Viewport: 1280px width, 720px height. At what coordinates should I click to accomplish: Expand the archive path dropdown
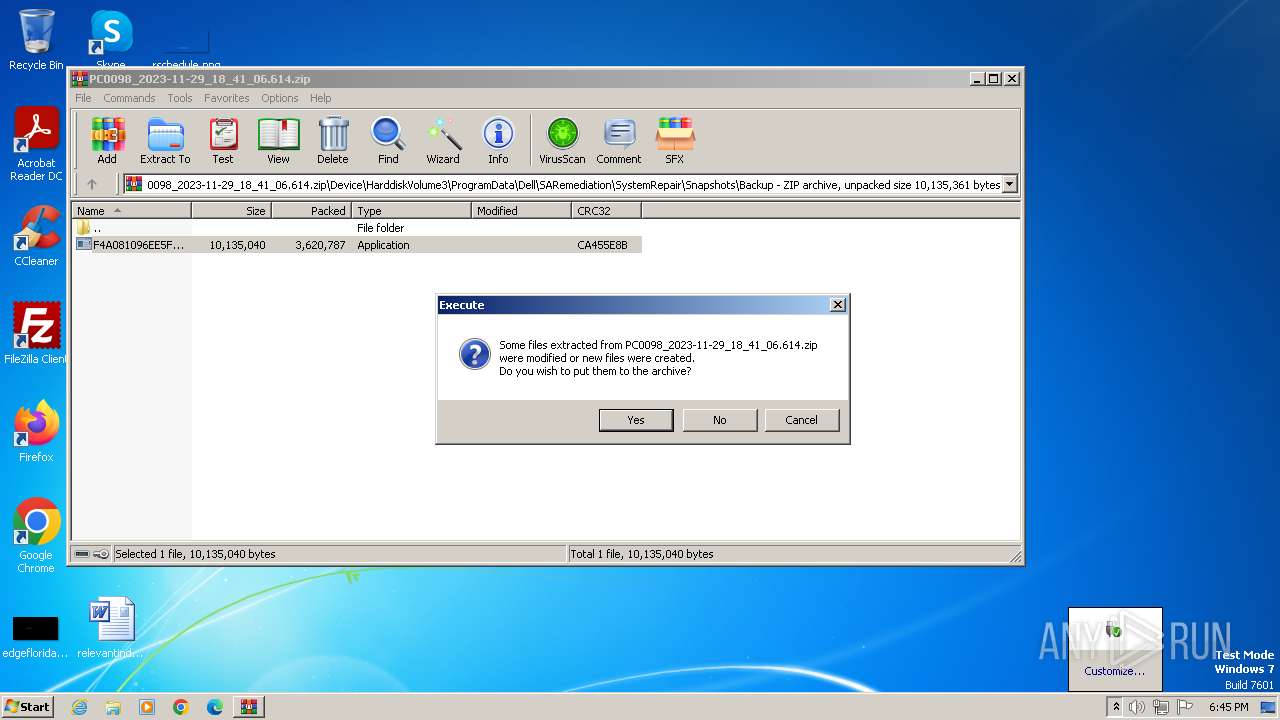point(1009,184)
